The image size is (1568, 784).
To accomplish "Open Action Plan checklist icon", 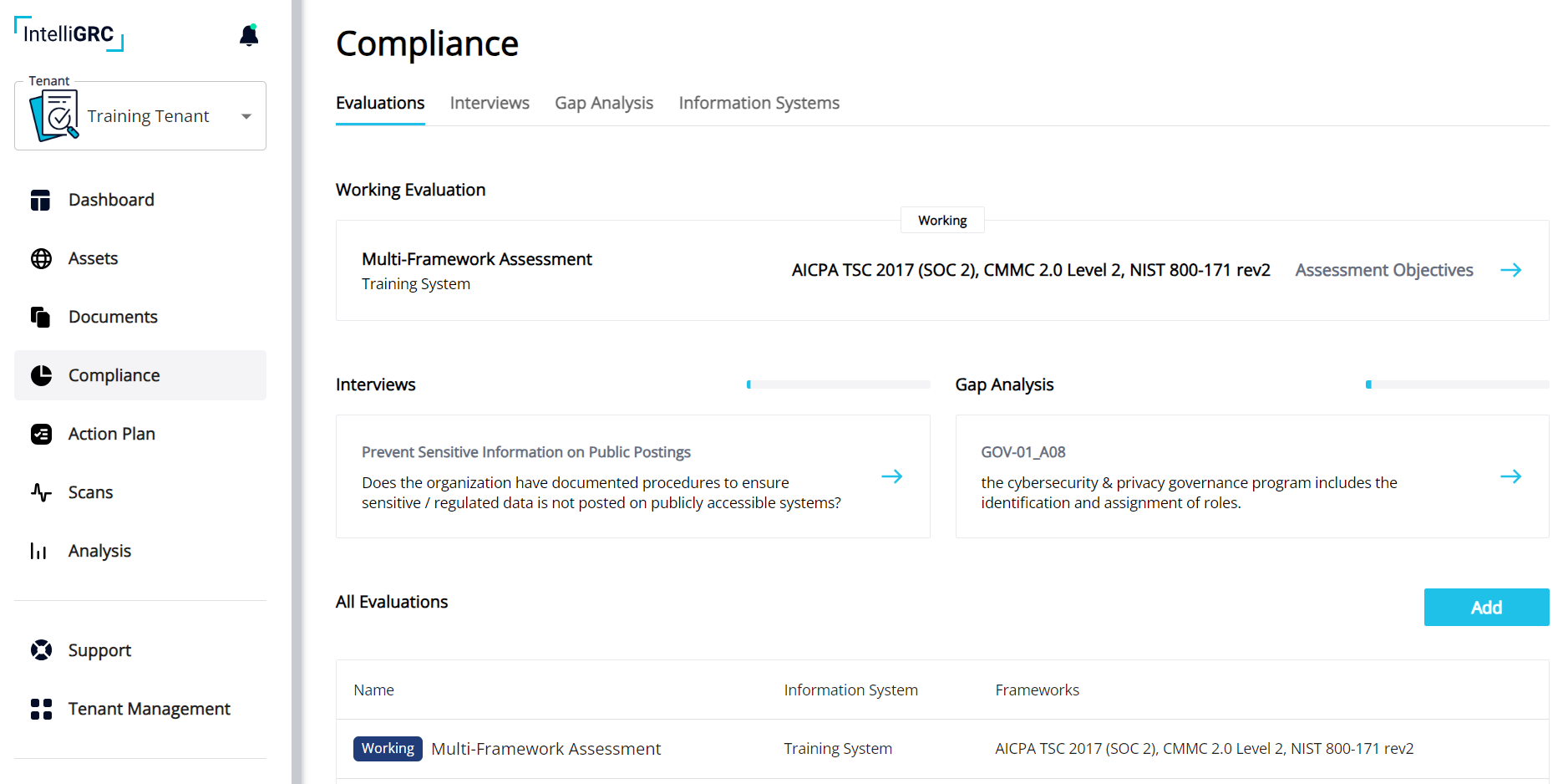I will coord(41,435).
